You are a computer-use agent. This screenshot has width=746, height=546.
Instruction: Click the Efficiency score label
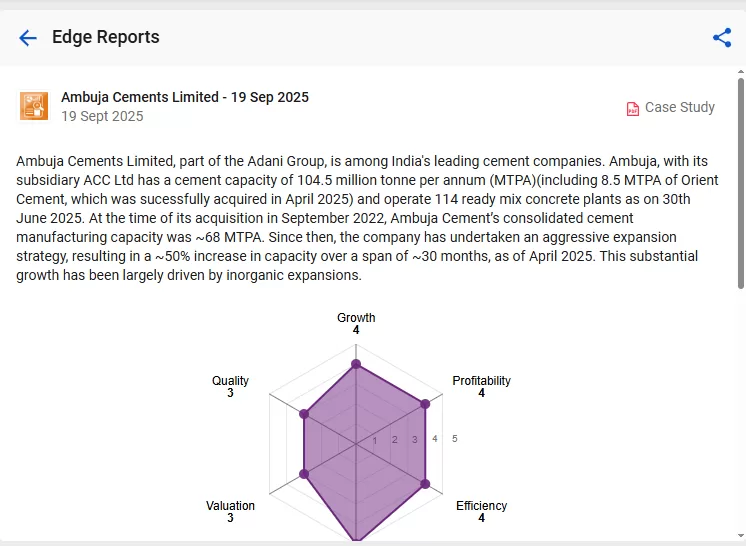point(481,511)
